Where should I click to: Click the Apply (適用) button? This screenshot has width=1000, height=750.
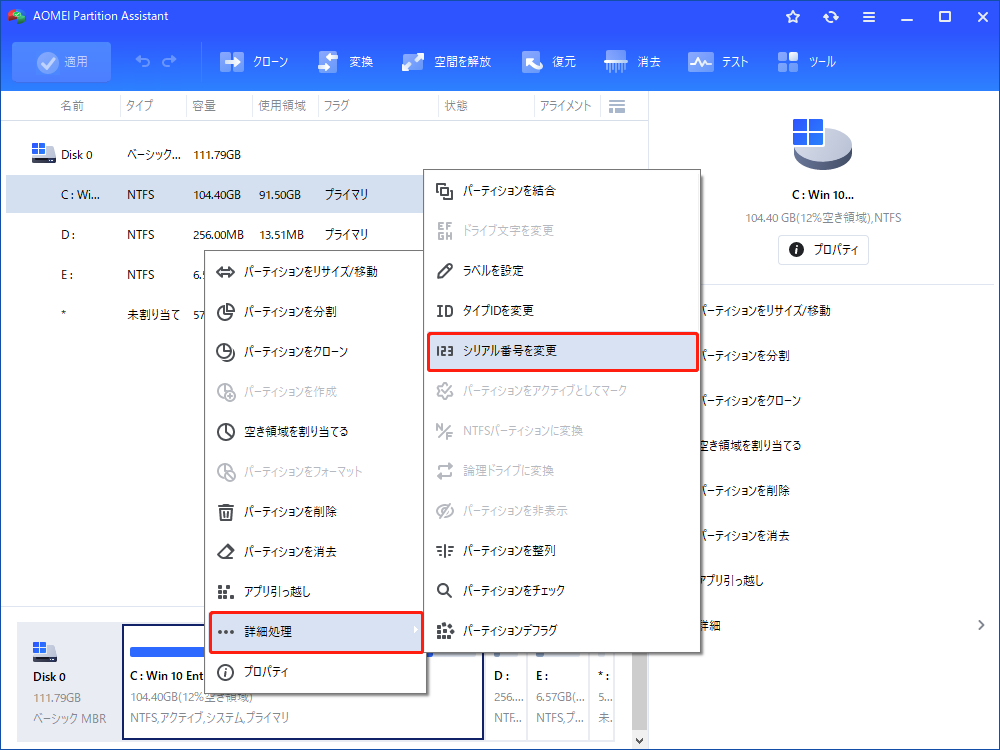tap(61, 62)
